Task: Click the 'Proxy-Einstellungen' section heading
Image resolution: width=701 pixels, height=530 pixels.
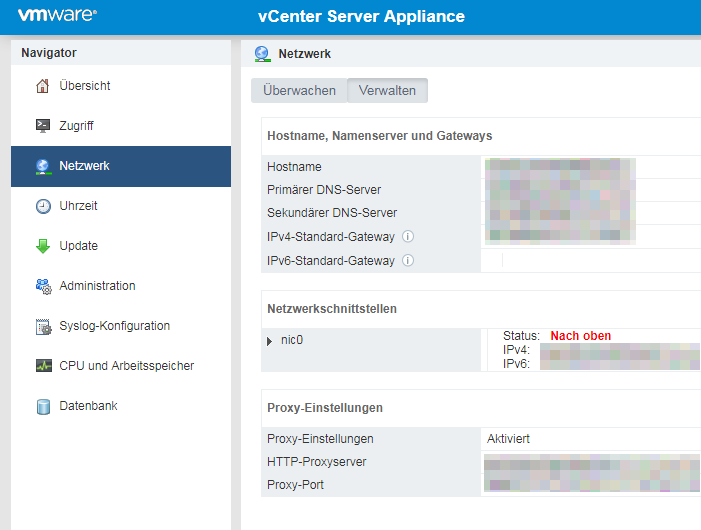Action: [325, 408]
